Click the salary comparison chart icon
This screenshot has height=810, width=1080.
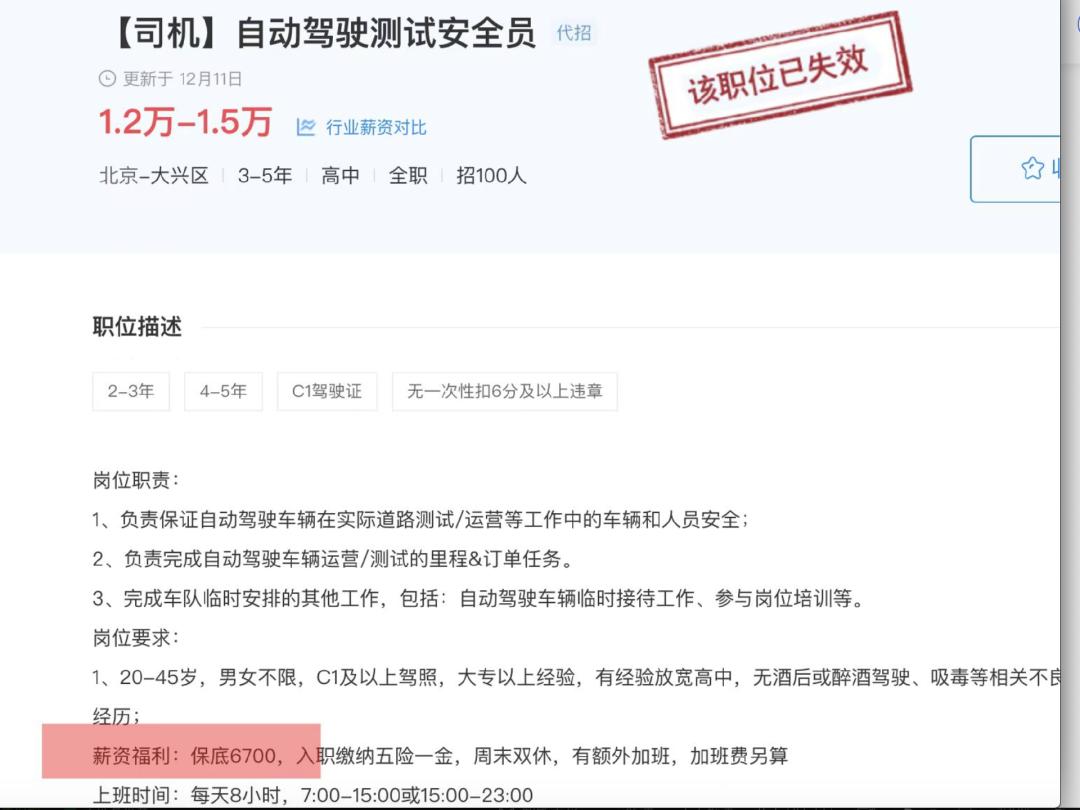coord(306,127)
